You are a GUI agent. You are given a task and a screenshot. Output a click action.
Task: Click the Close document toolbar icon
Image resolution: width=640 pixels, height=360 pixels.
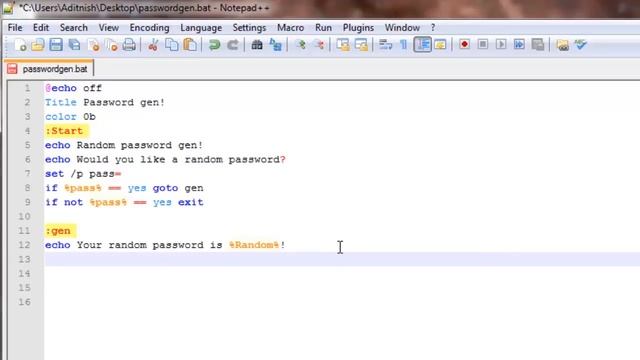tap(93, 45)
